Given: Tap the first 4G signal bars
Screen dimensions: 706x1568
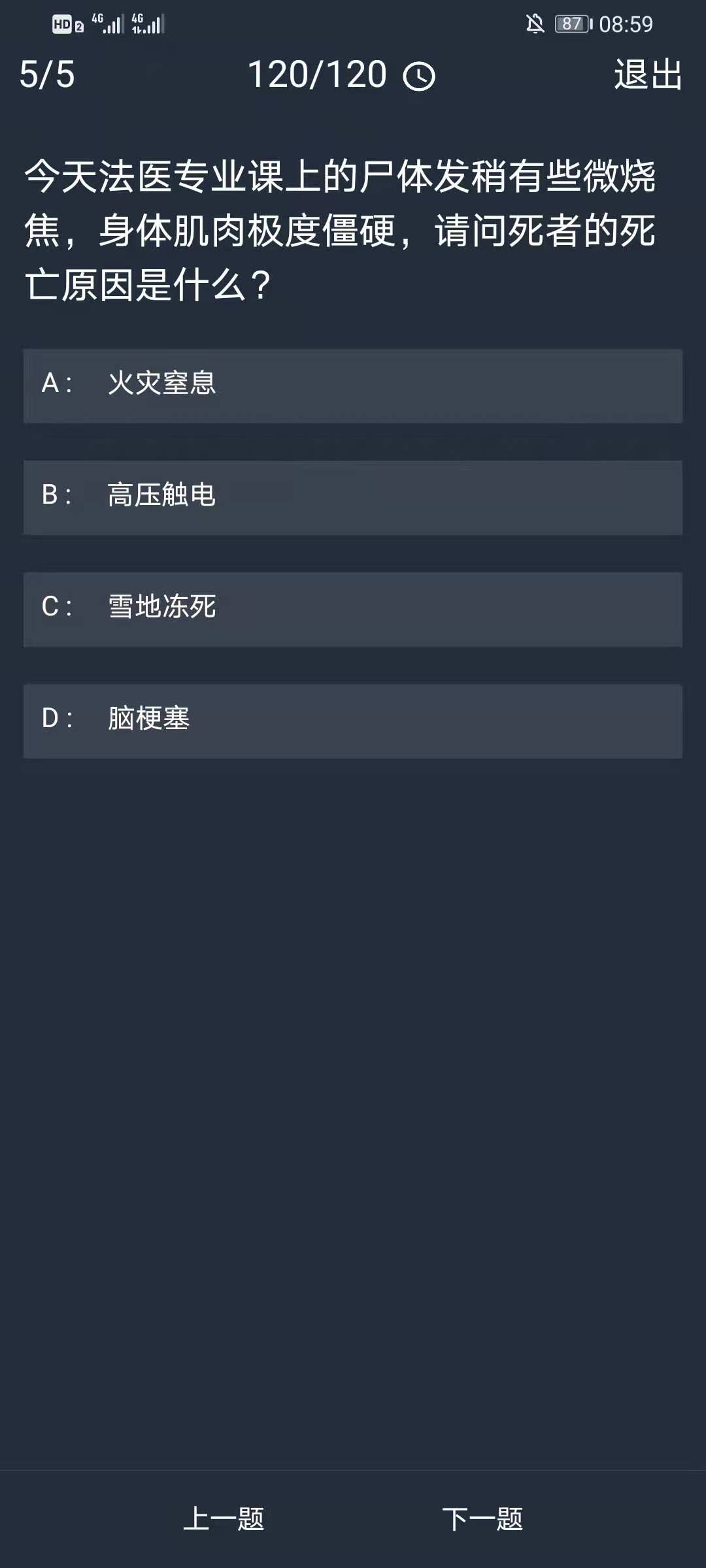Looking at the screenshot, I should click(x=108, y=24).
